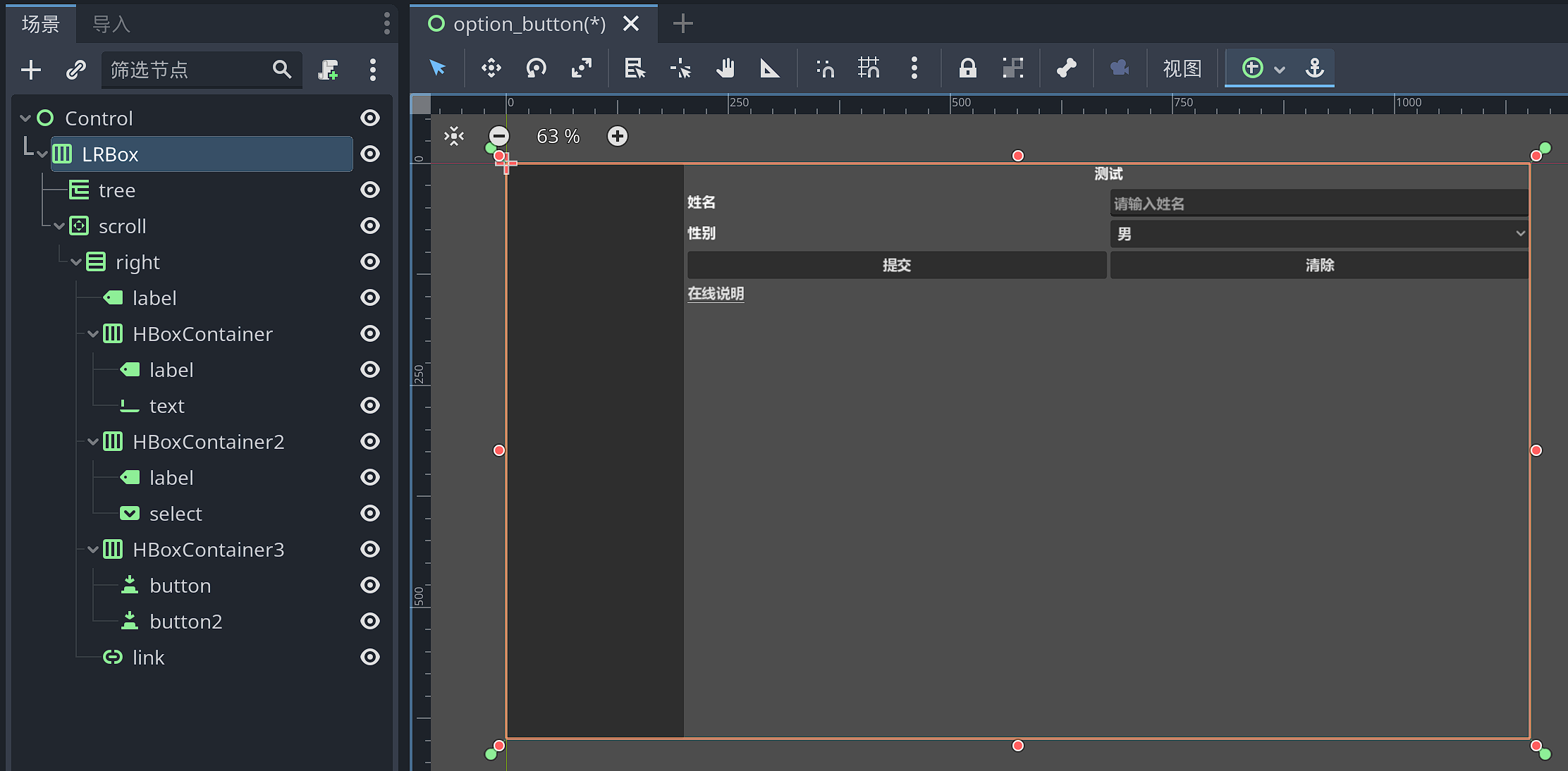Open the snapping options three-dot menu
Viewport: 1568px width, 771px height.
[x=914, y=68]
